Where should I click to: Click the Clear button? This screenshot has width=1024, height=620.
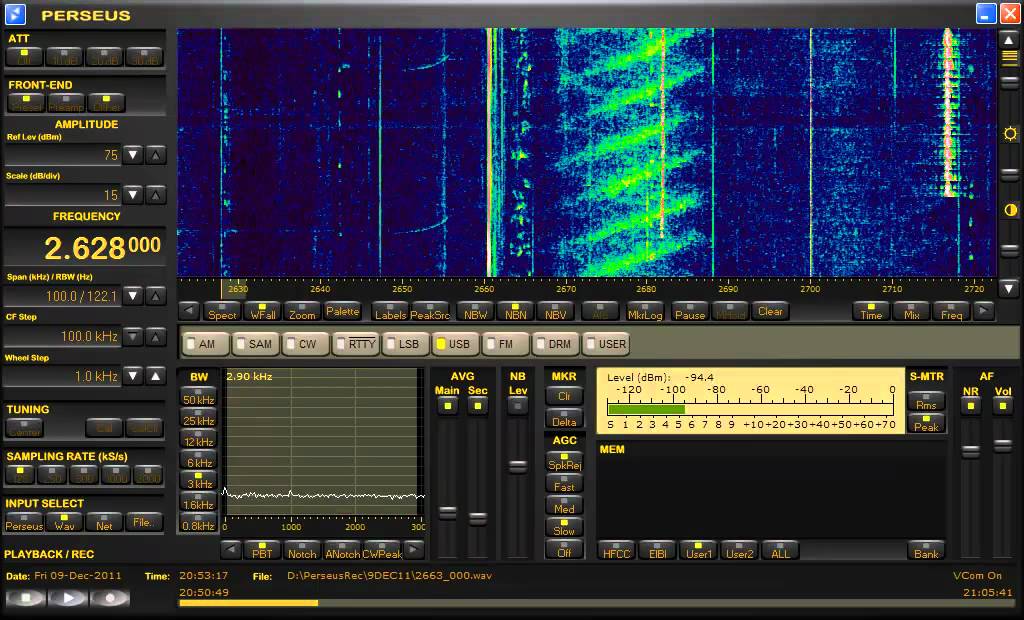770,311
